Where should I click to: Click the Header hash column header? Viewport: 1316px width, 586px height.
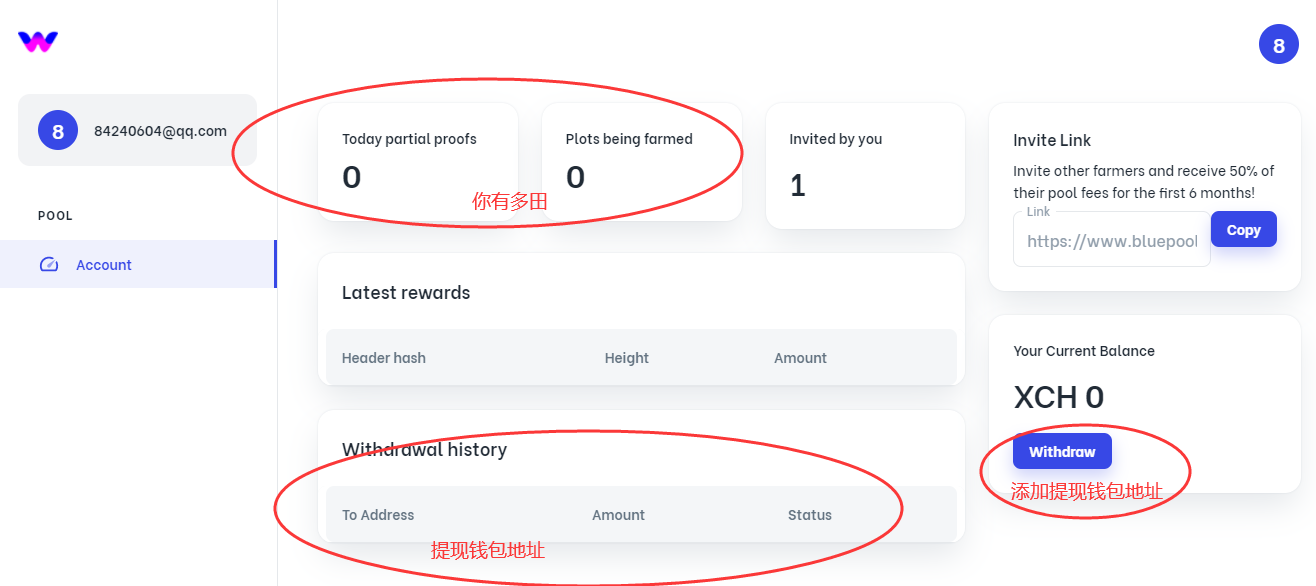384,358
